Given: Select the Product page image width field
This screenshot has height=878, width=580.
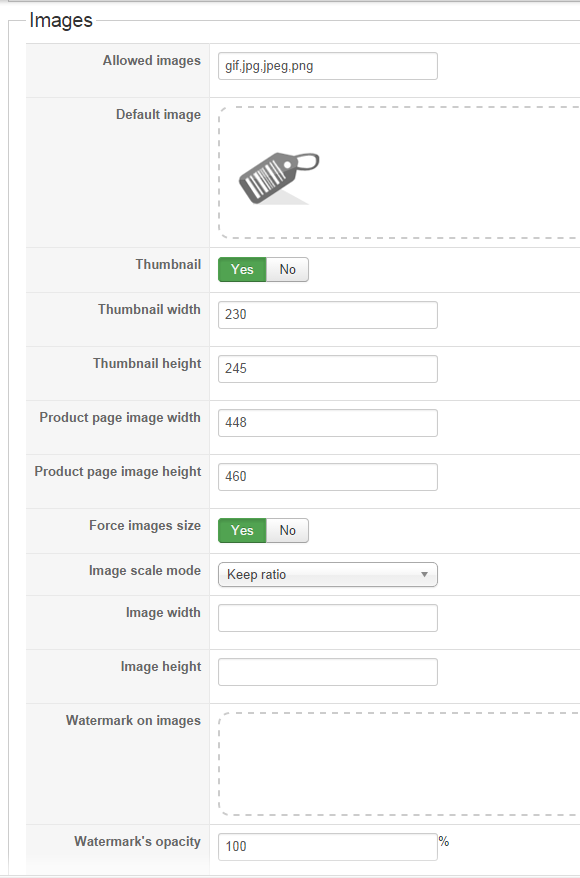Looking at the screenshot, I should click(328, 423).
